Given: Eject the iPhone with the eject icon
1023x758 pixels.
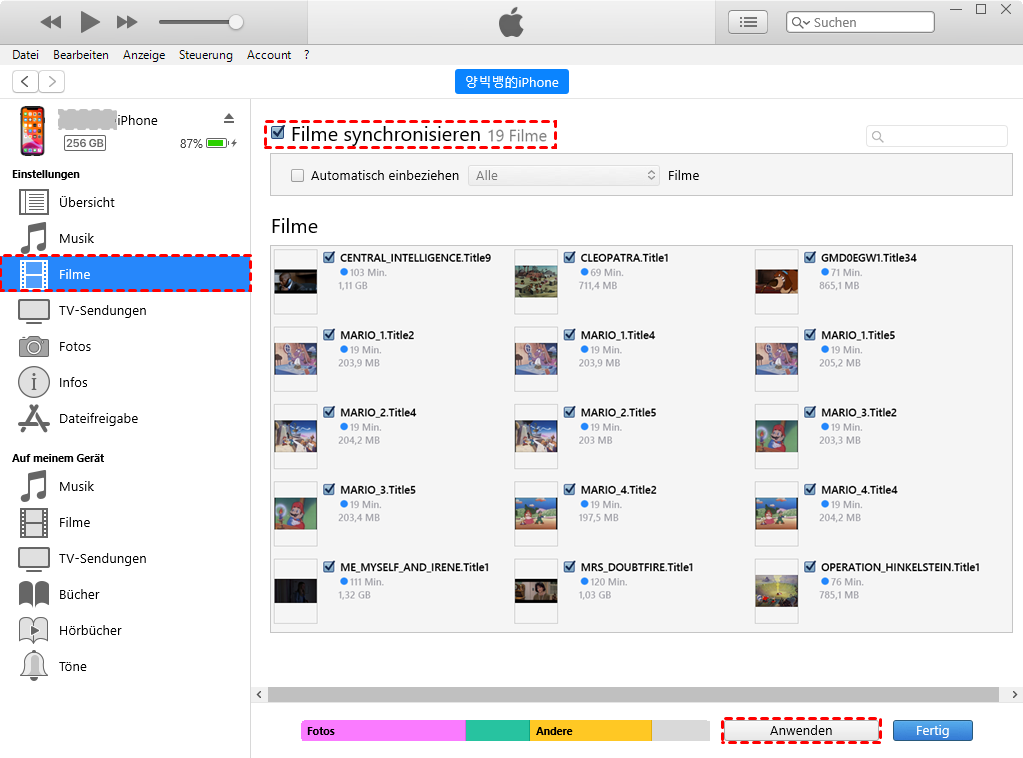Looking at the screenshot, I should point(228,118).
